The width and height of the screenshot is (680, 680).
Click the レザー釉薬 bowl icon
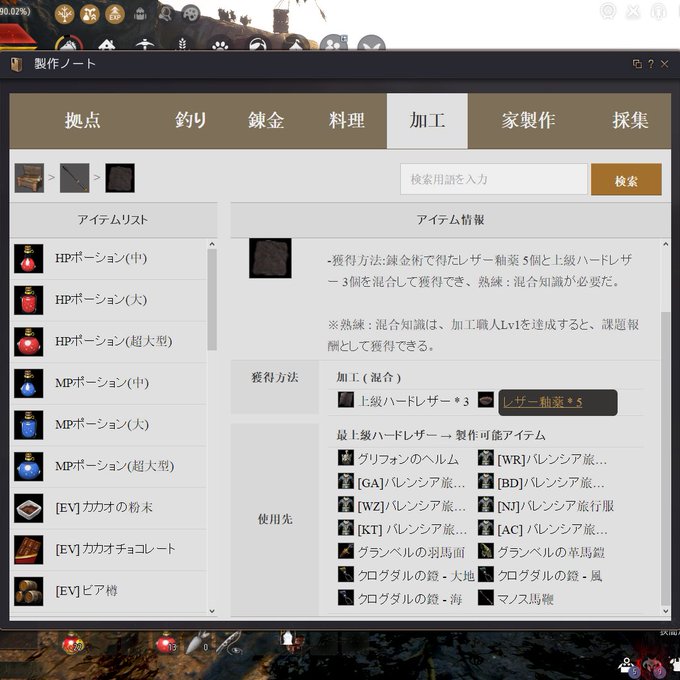point(486,400)
